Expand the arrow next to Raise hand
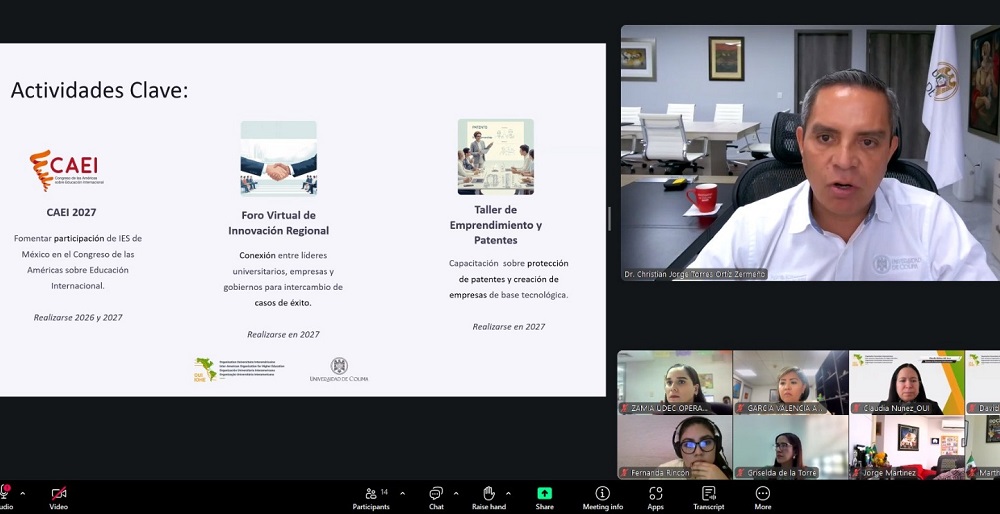The width and height of the screenshot is (1000, 514). pos(508,493)
